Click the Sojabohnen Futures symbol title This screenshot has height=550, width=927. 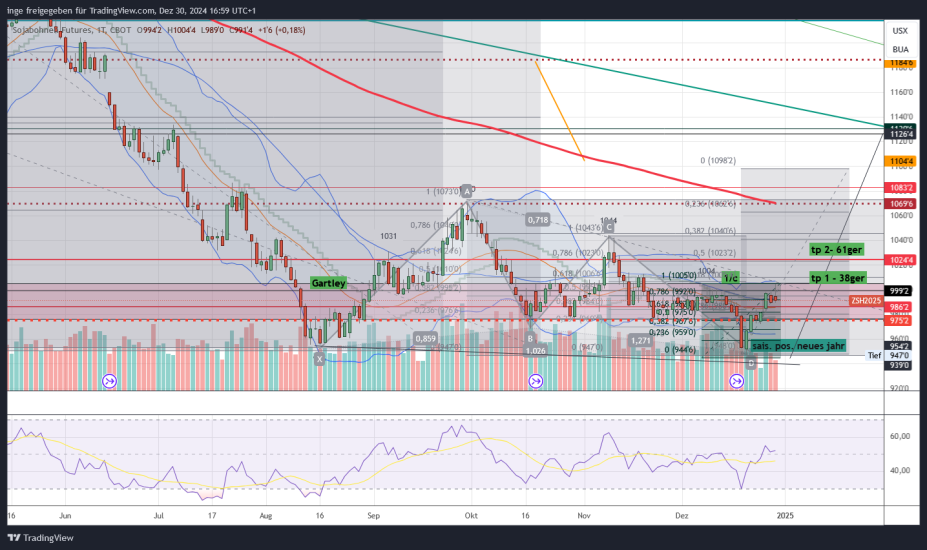(50, 31)
